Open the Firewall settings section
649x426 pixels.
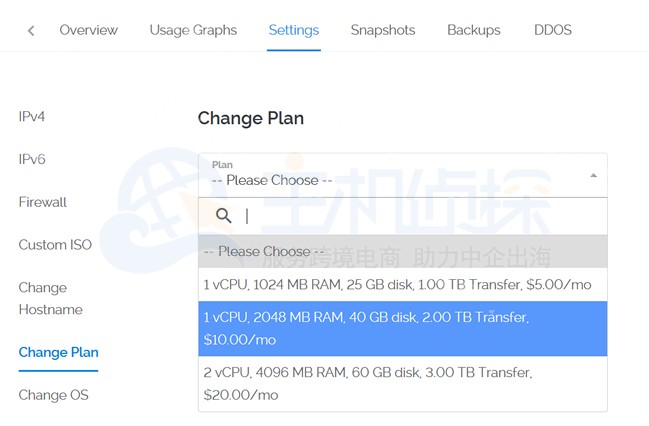coord(43,202)
